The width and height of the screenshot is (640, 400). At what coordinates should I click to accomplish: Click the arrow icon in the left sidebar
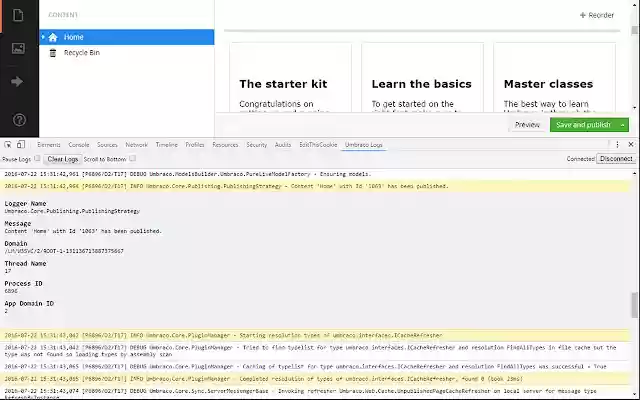(x=17, y=82)
